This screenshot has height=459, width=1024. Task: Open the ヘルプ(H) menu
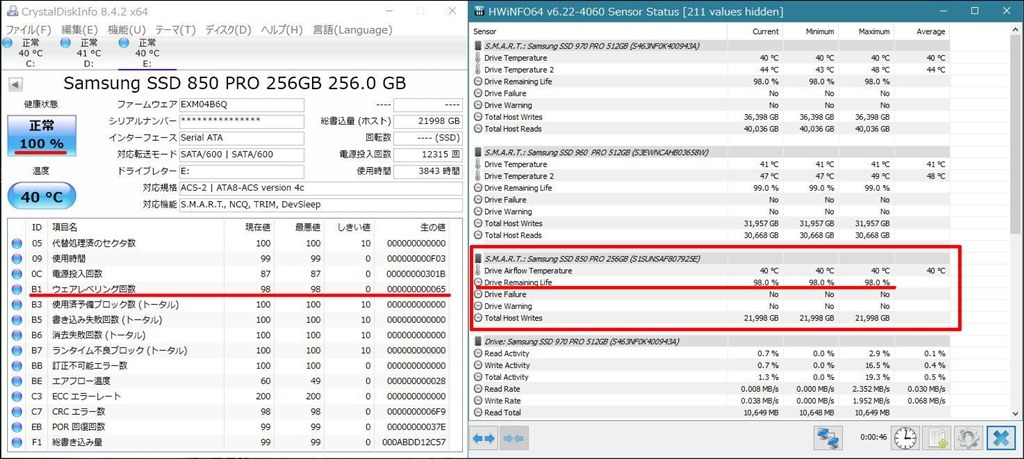(281, 30)
